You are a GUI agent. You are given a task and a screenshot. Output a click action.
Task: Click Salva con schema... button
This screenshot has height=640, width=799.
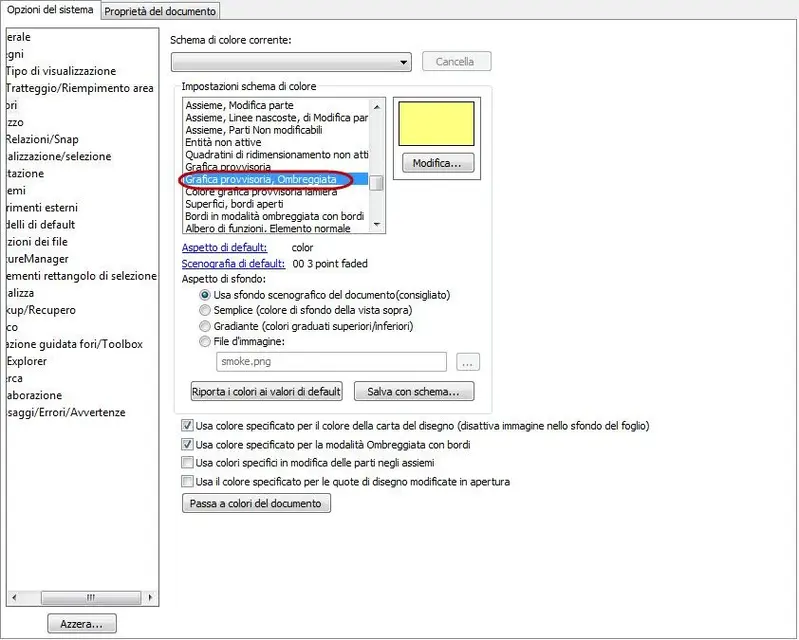point(414,391)
